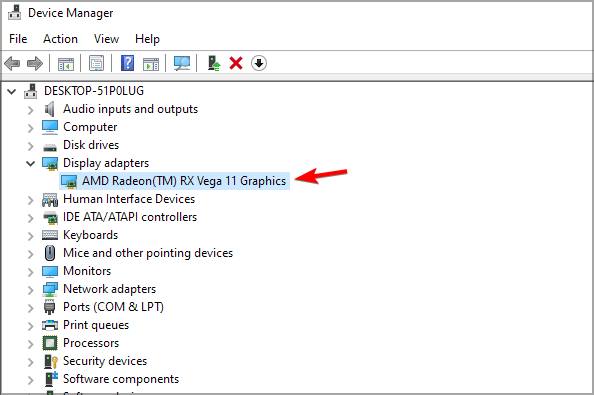
Task: Click the Mice pointing devices mouse icon
Action: tap(50, 253)
